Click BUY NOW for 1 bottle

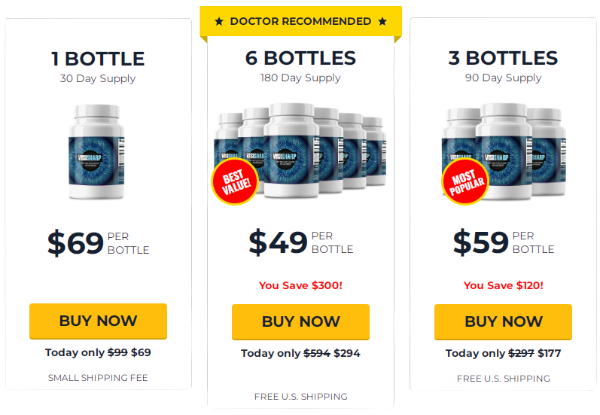click(98, 321)
